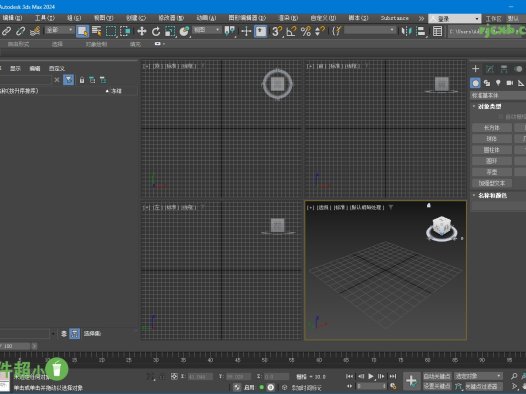The height and width of the screenshot is (394, 526).
Task: Click the 长方体 box button
Action: pos(492,128)
